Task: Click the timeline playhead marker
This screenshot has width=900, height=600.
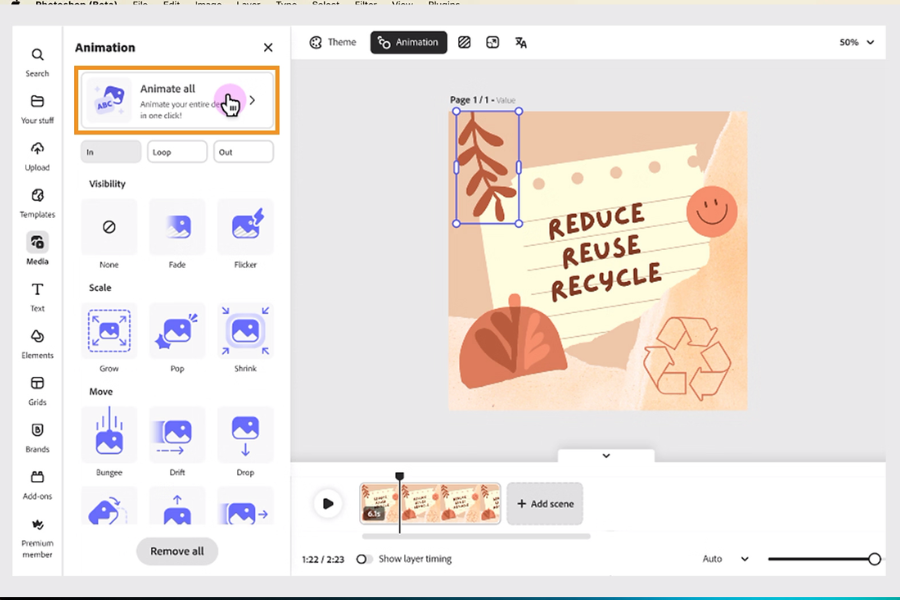Action: (399, 476)
